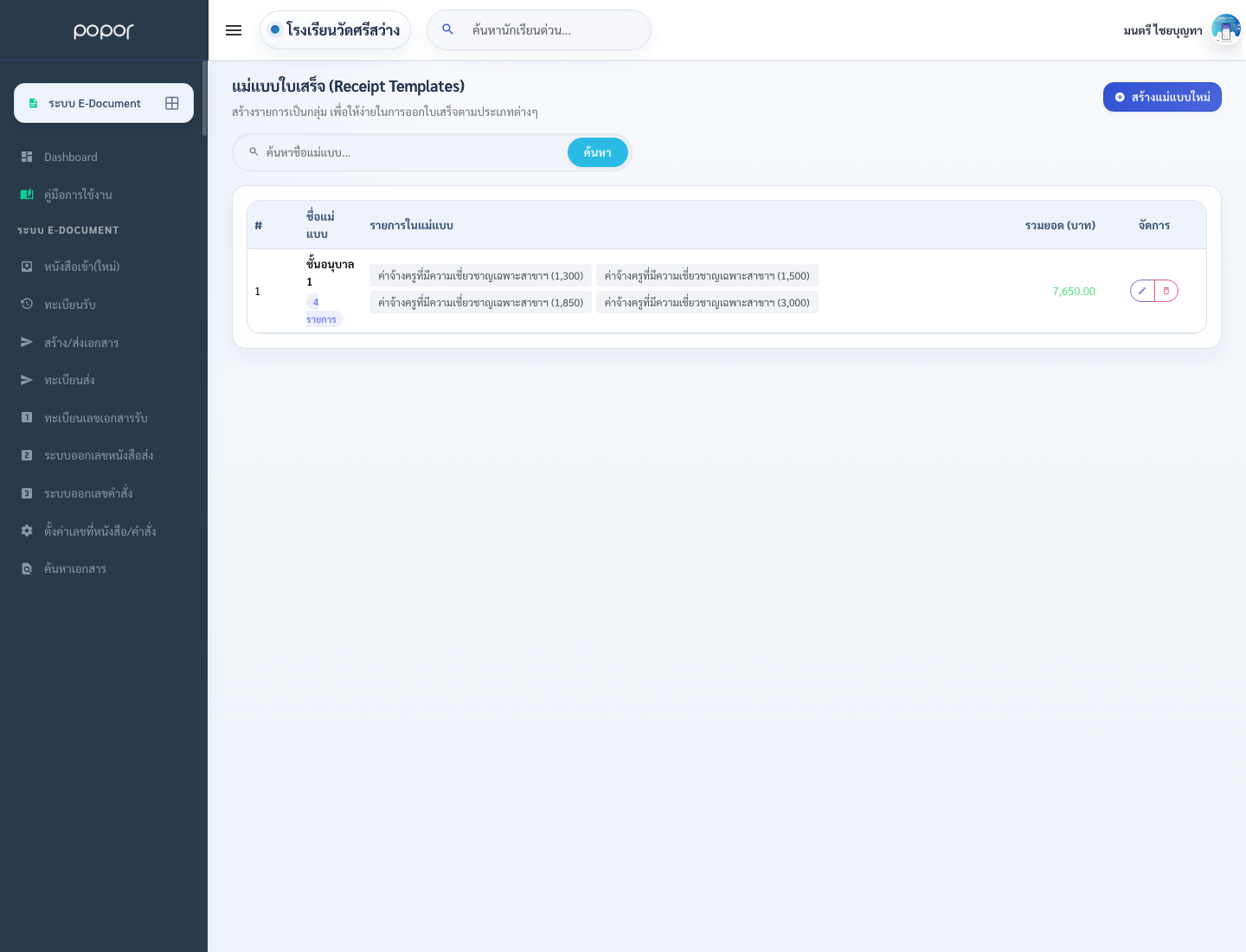Click the ทะเบียนเลขเอกสารรับ number-one icon

27,417
